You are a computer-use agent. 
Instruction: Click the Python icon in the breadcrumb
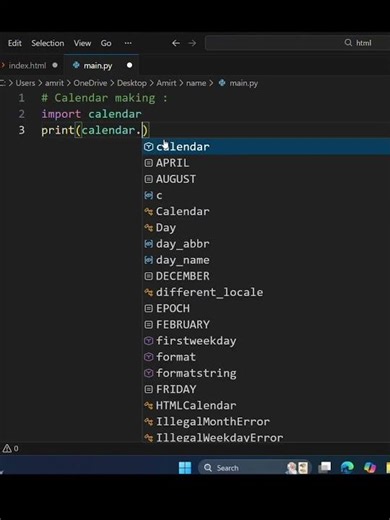tap(222, 83)
